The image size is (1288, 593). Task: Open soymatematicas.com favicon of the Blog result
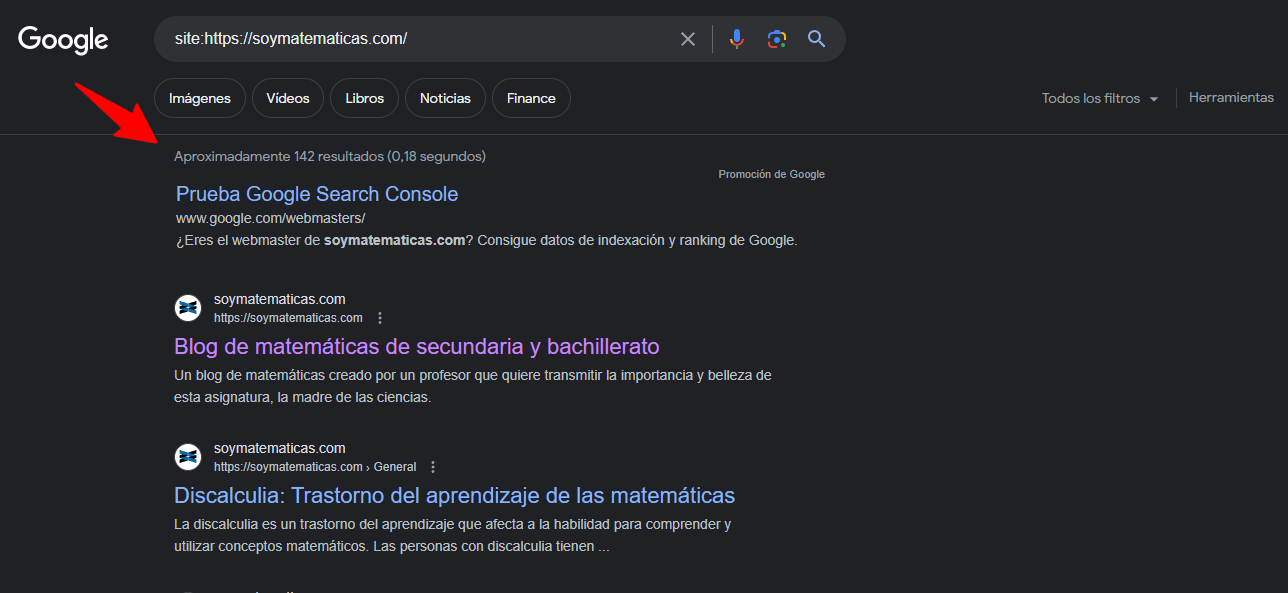click(x=188, y=308)
